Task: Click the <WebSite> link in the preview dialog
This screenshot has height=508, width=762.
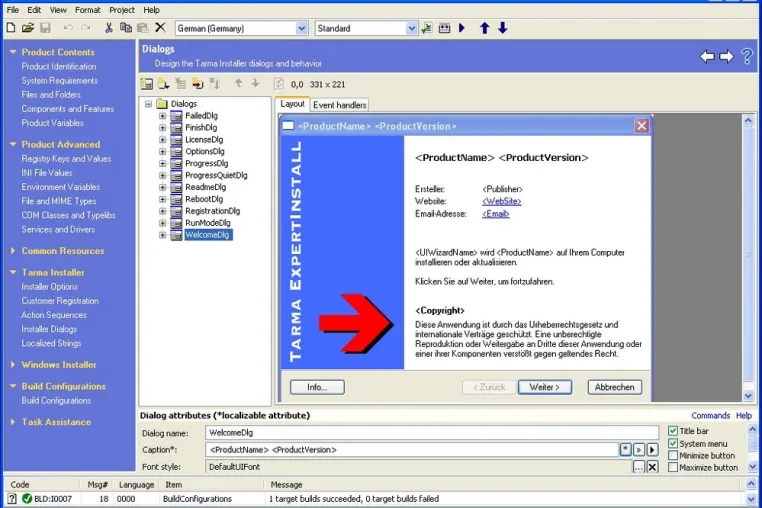Action: pyautogui.click(x=502, y=201)
